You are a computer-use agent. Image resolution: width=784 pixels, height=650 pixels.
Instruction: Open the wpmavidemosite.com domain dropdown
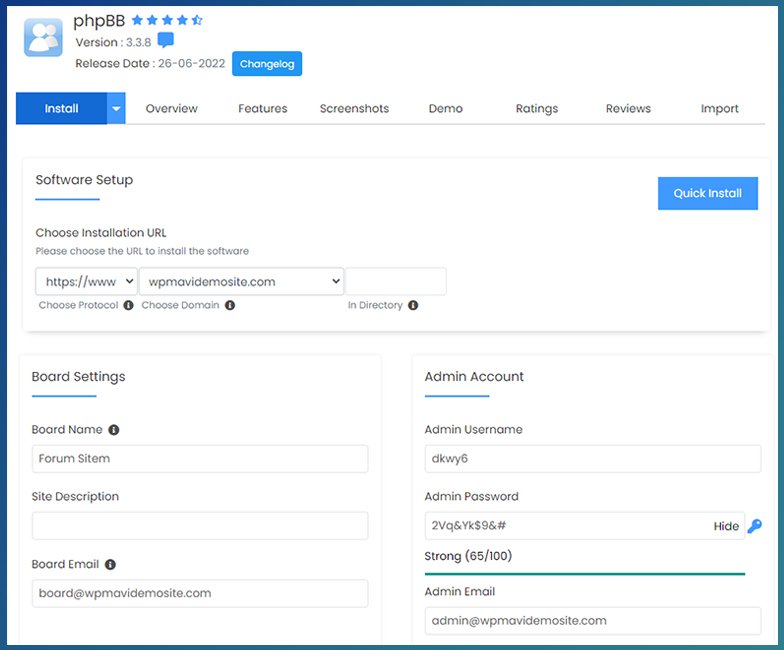tap(242, 282)
